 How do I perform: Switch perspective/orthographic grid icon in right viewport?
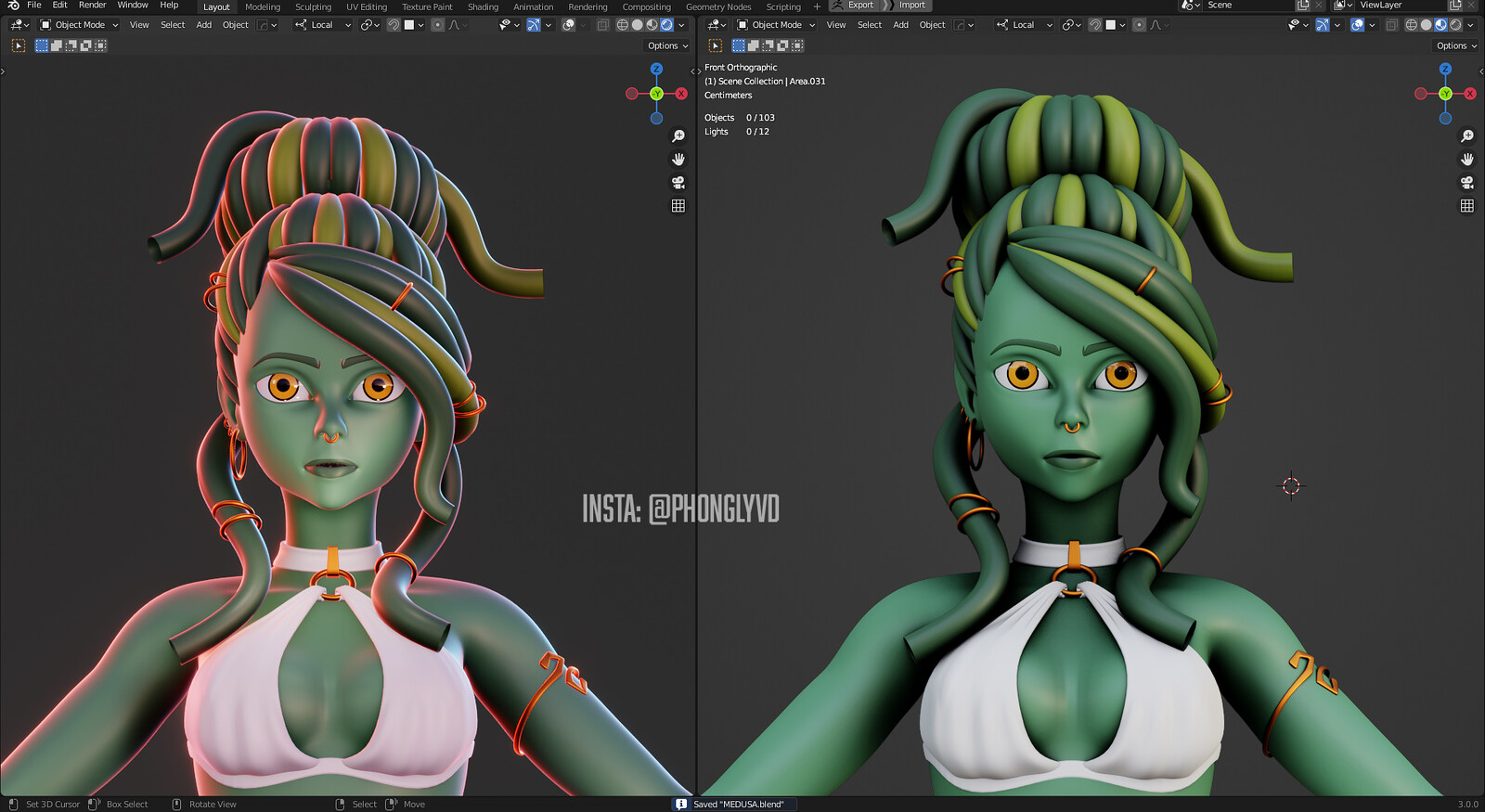click(x=1467, y=206)
